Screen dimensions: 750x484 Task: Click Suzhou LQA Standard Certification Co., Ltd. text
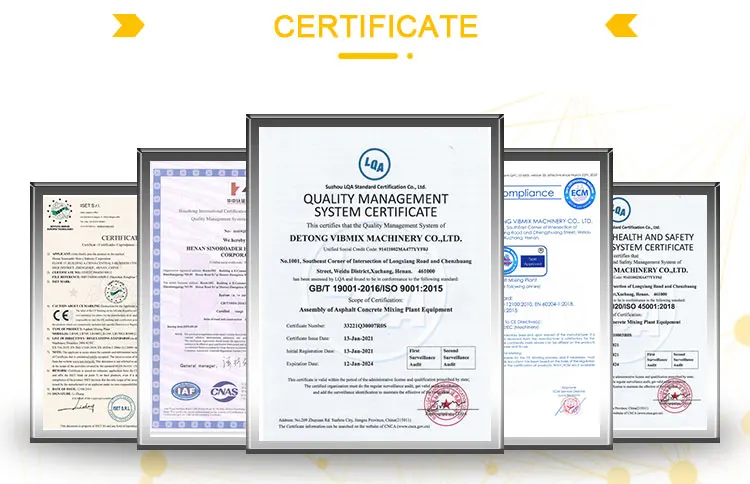point(375,187)
